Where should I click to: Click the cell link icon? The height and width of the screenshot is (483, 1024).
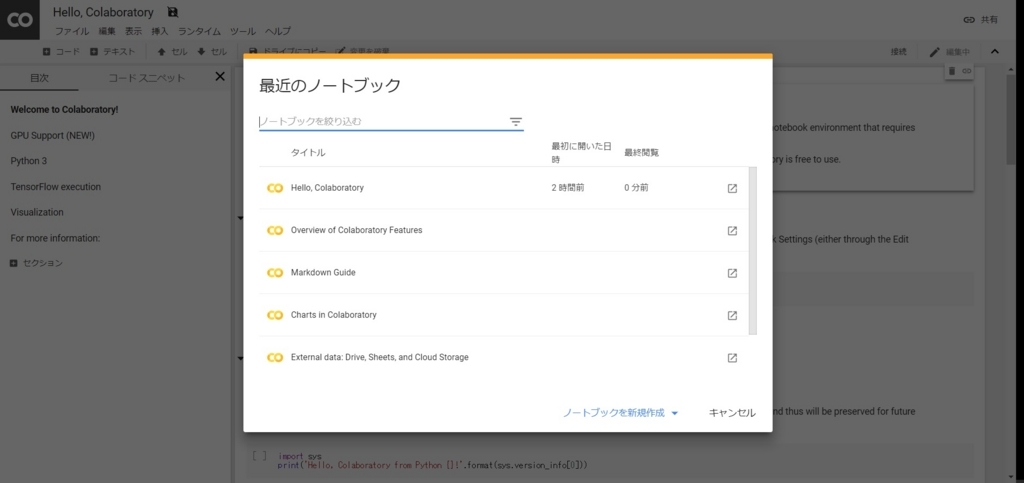click(x=967, y=70)
